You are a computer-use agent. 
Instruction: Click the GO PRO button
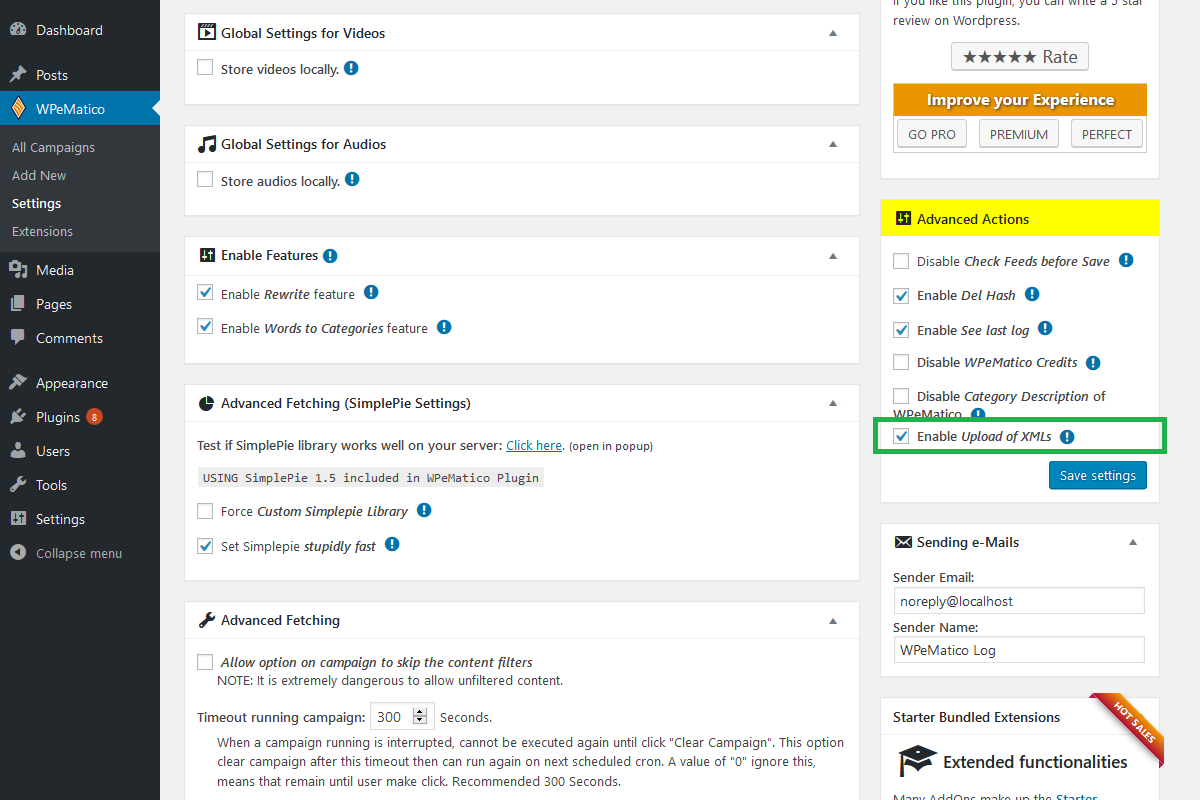932,134
